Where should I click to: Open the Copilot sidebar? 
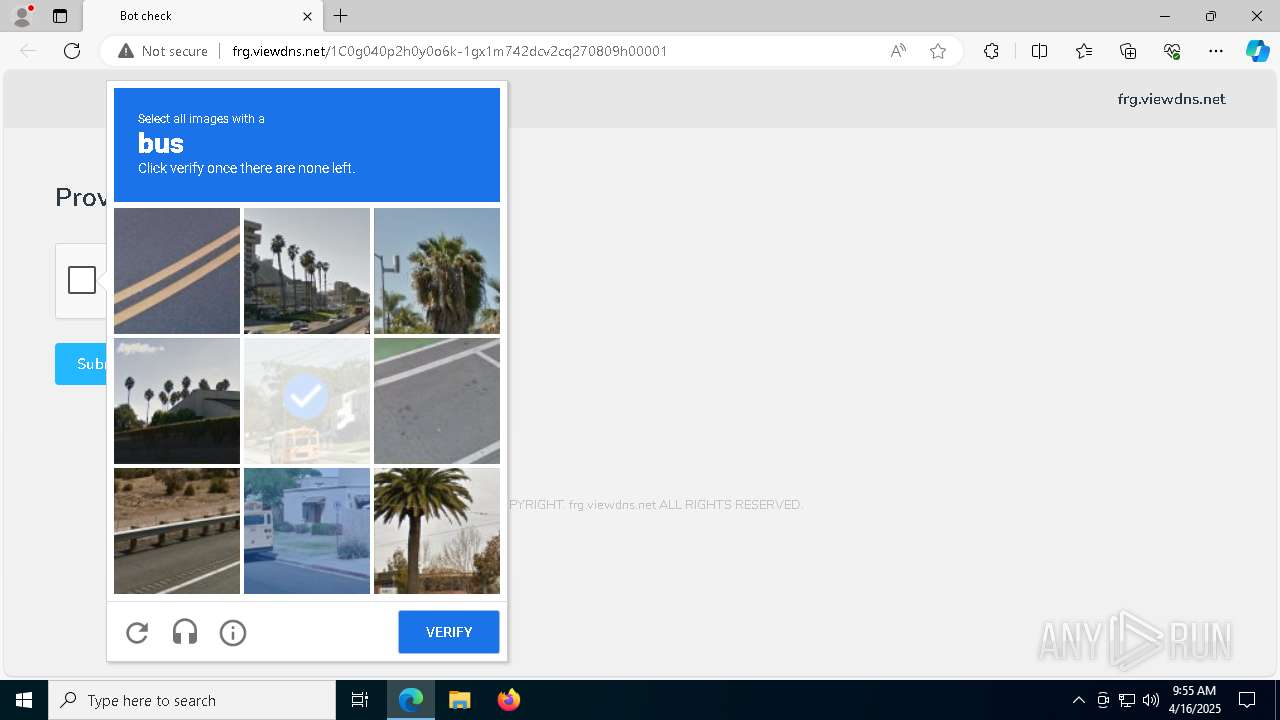pos(1257,51)
